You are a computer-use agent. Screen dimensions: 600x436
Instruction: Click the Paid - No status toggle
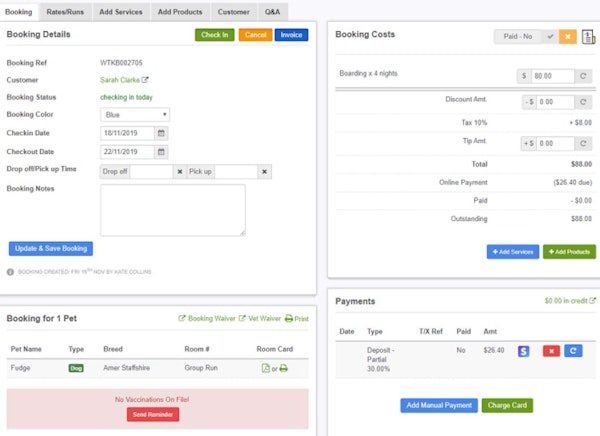coord(518,36)
